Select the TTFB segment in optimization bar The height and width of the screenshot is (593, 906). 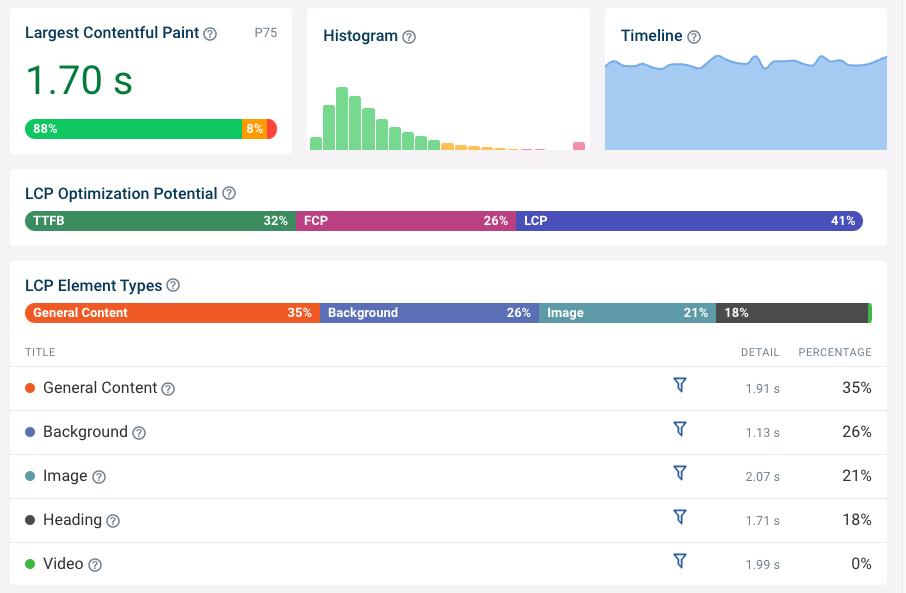(x=160, y=220)
